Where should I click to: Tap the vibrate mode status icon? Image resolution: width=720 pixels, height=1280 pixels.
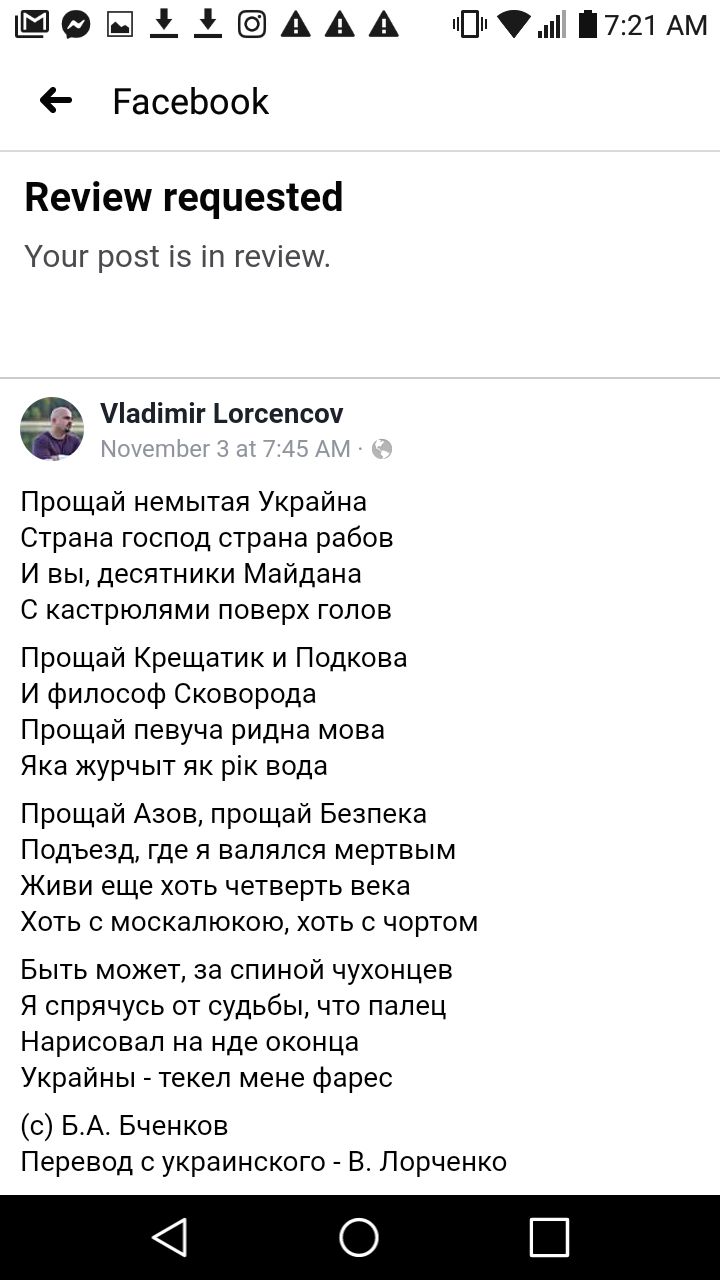point(469,24)
